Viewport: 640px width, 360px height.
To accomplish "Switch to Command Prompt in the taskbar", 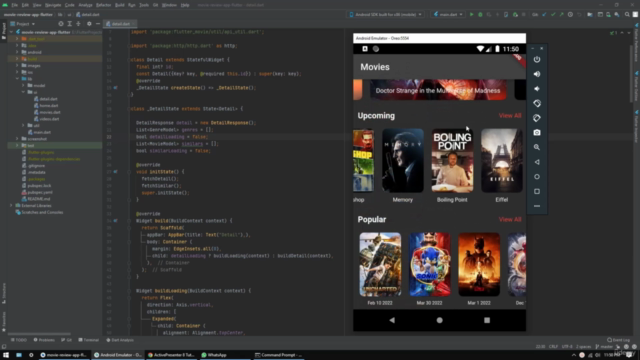I will (x=279, y=355).
